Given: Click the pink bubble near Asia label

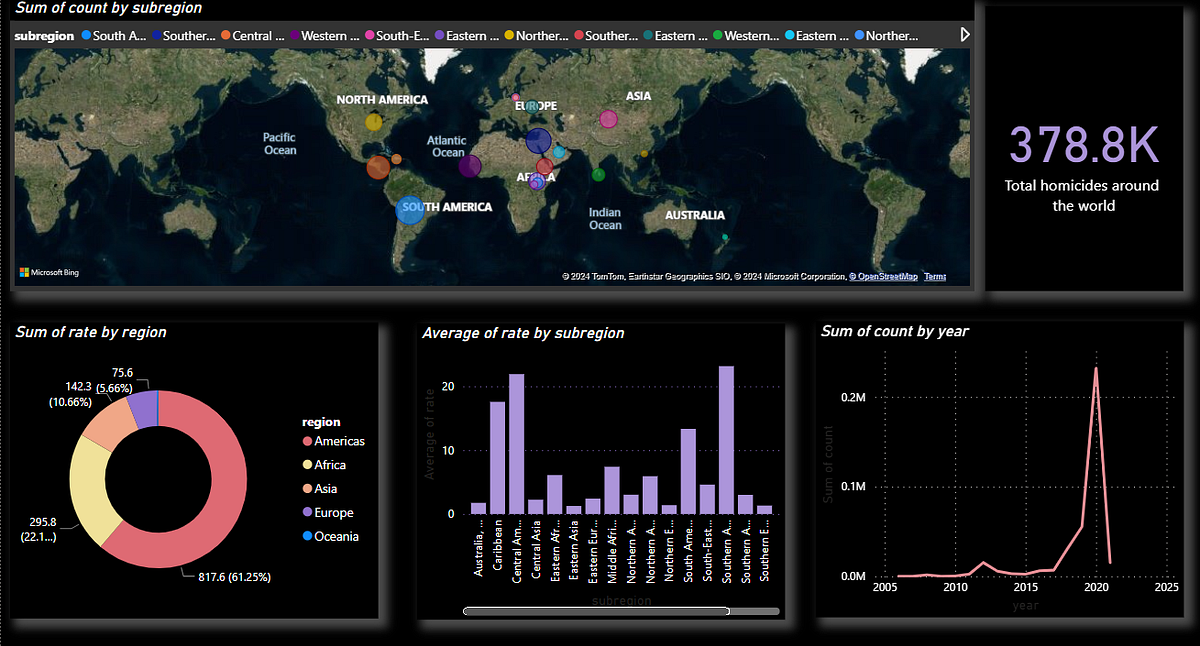Looking at the screenshot, I should click(609, 118).
